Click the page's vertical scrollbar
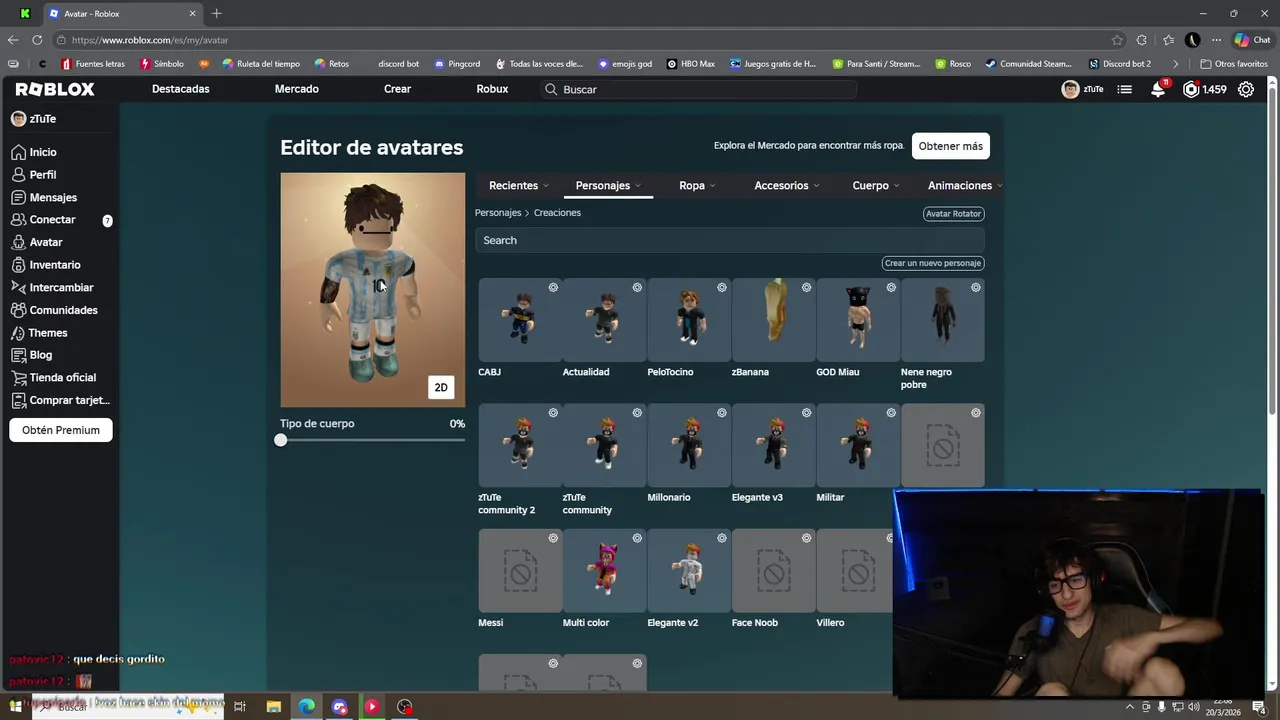The height and width of the screenshot is (720, 1280). 1273,250
